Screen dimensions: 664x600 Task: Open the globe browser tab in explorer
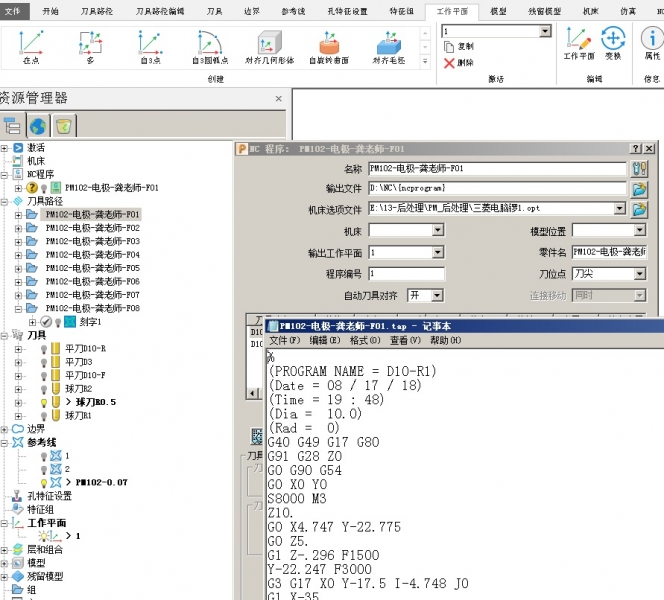38,126
